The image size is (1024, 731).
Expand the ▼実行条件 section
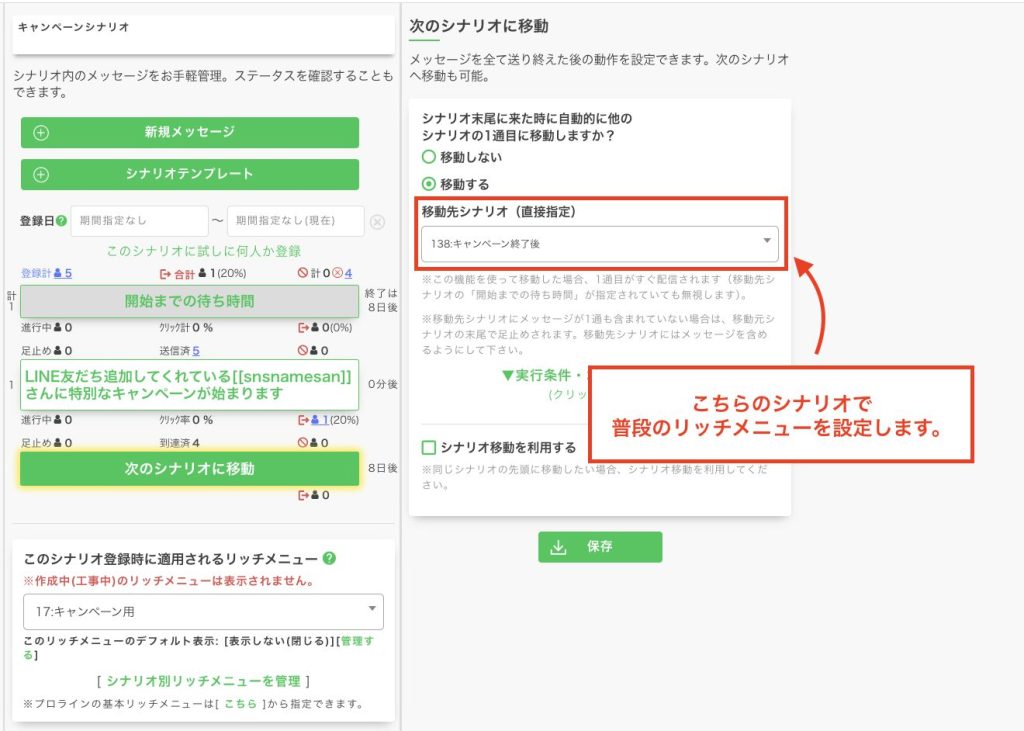pyautogui.click(x=545, y=375)
